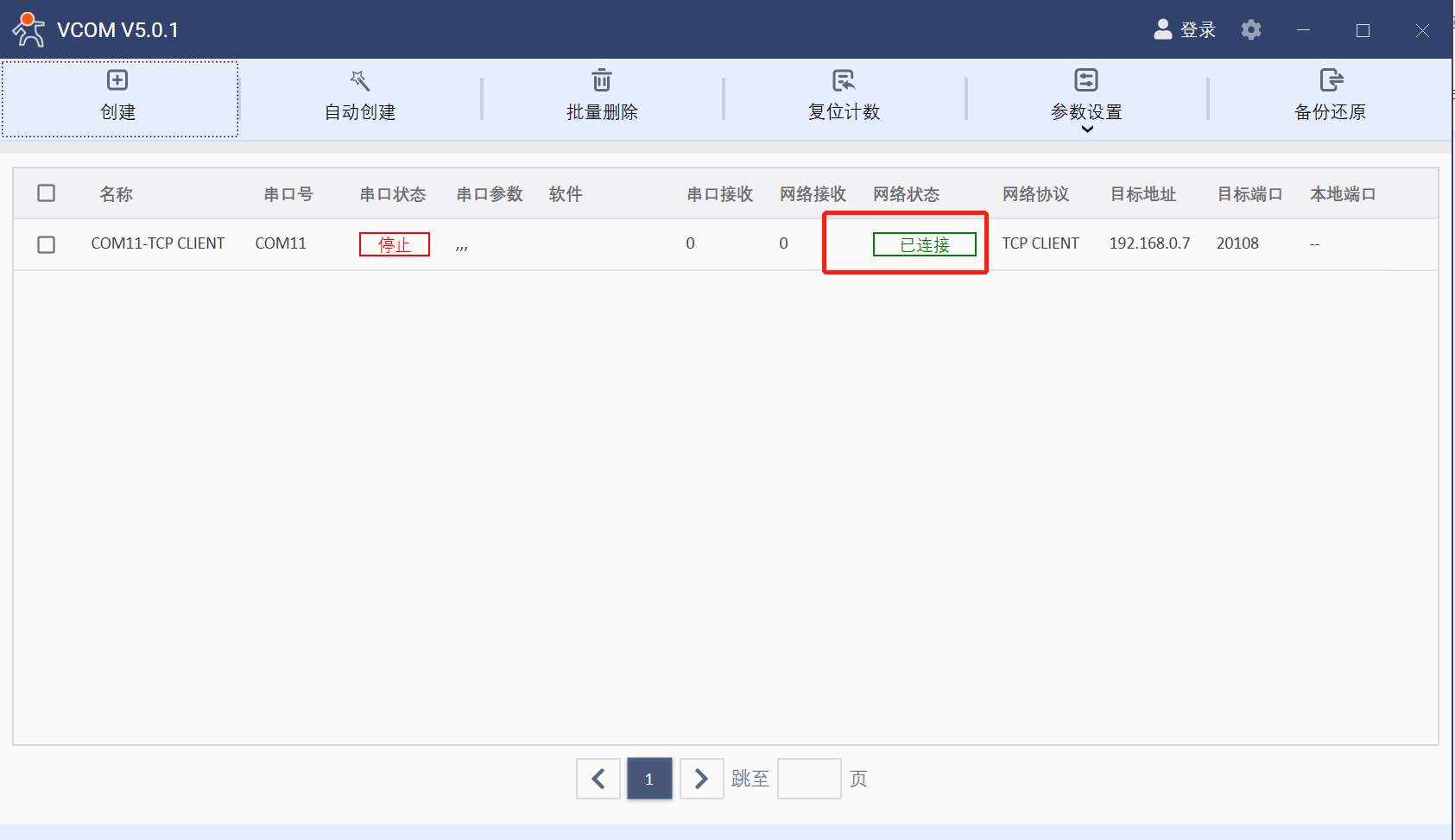The image size is (1455, 840).
Task: Click the 创建 create icon
Action: coord(117,80)
